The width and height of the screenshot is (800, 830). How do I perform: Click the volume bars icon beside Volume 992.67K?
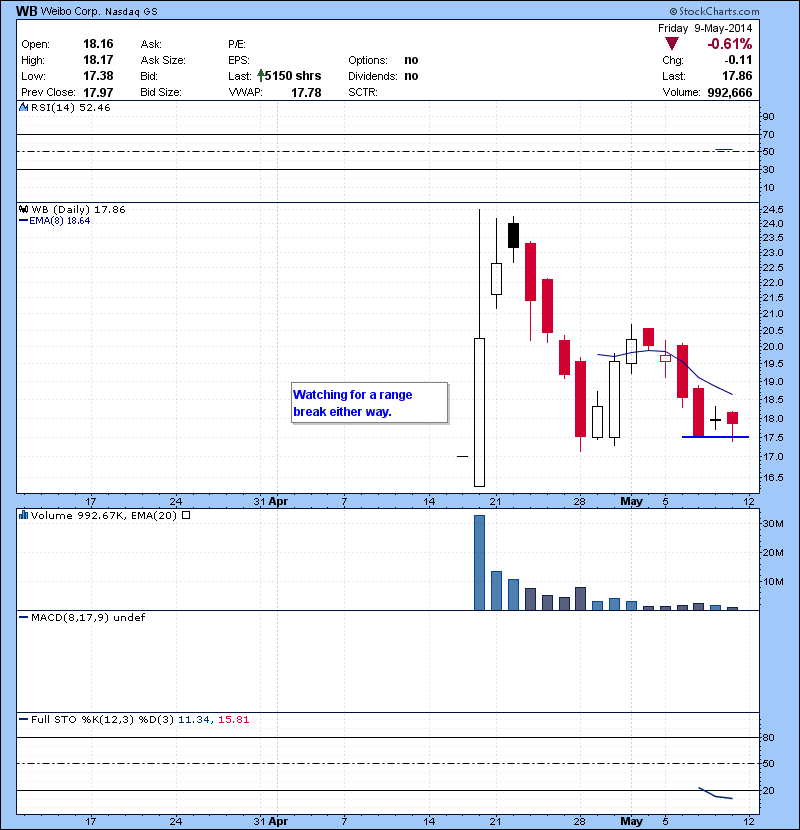click(x=23, y=515)
